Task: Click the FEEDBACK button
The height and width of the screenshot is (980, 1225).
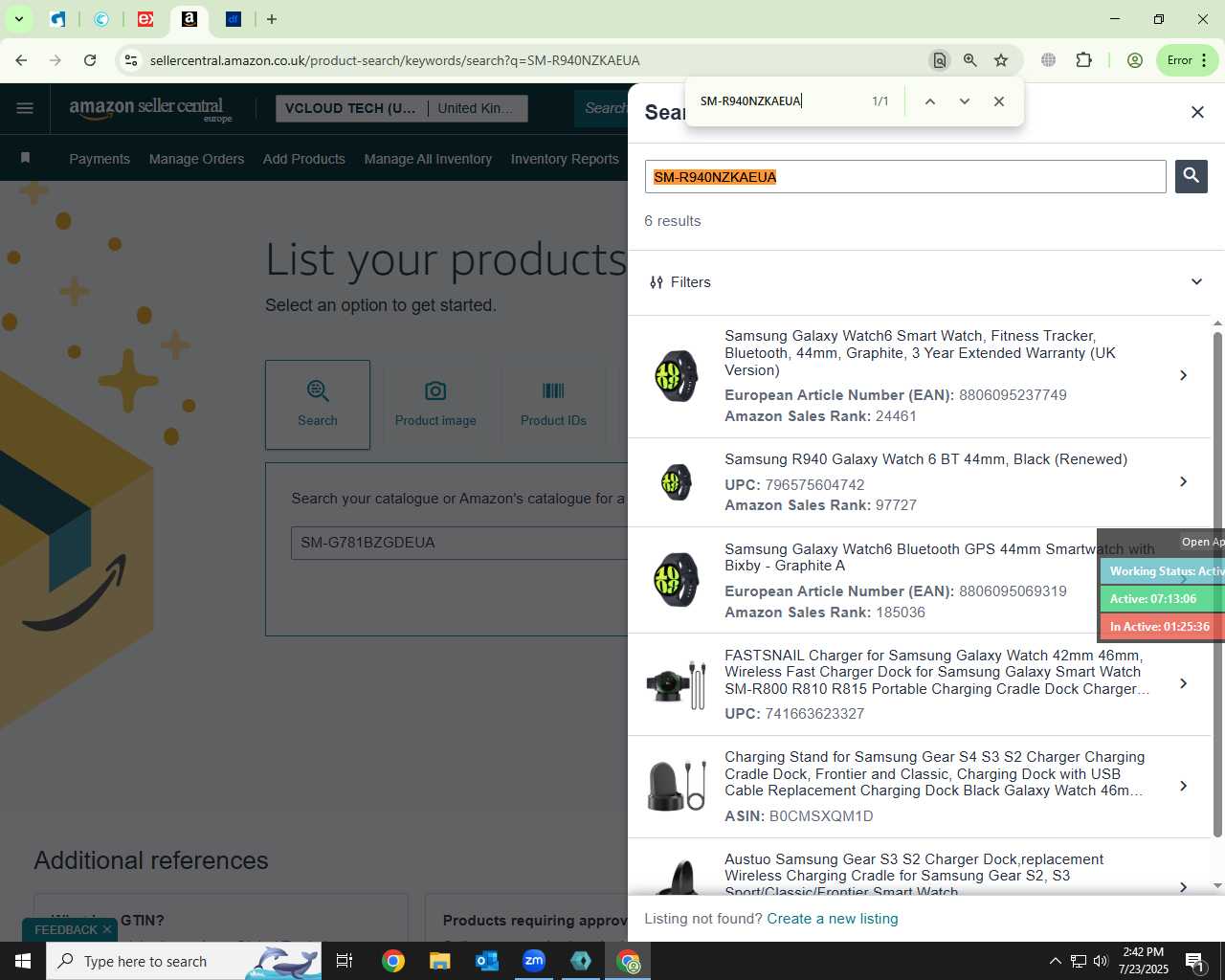Action: point(66,929)
